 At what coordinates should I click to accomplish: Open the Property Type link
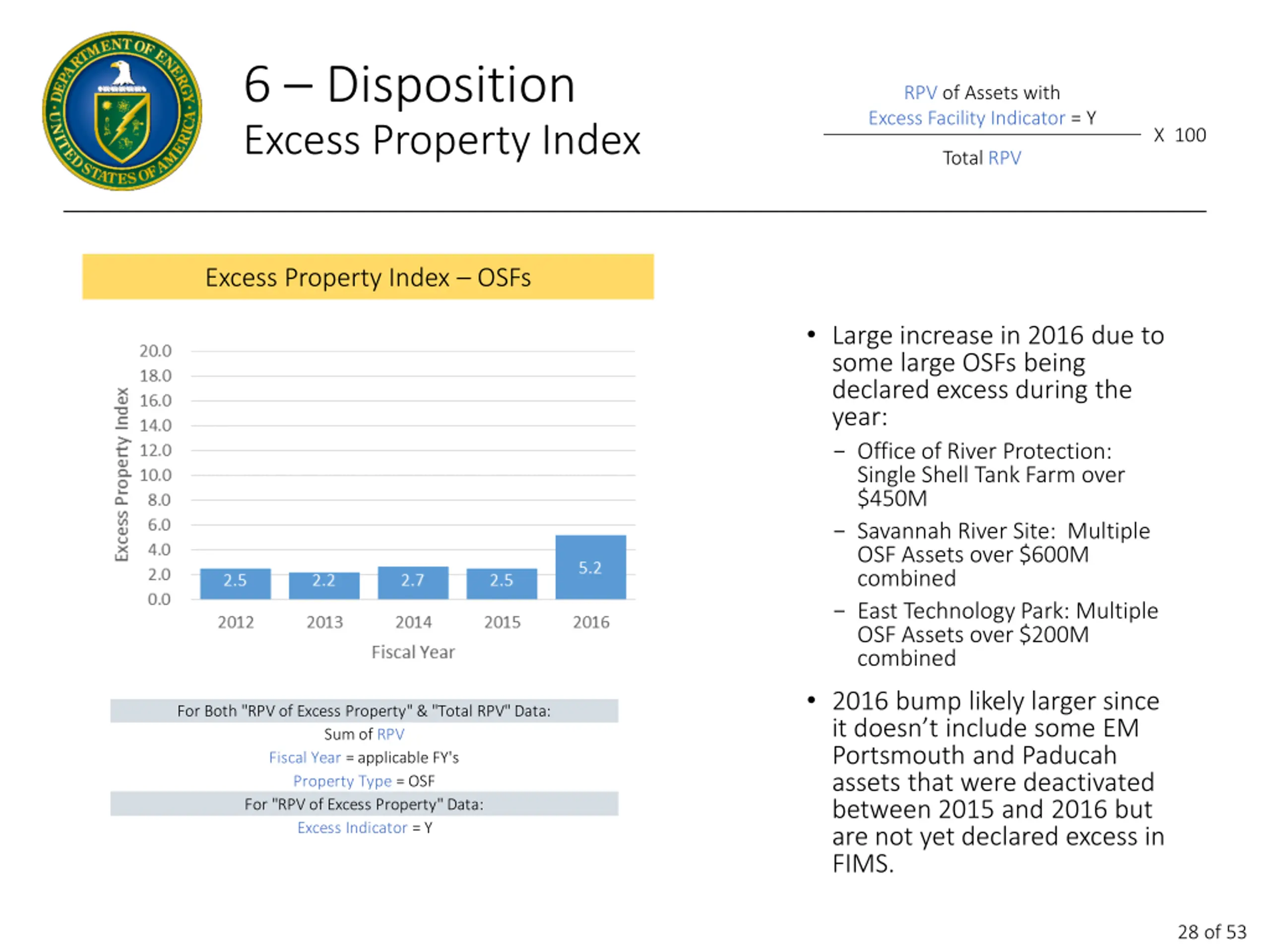click(342, 781)
